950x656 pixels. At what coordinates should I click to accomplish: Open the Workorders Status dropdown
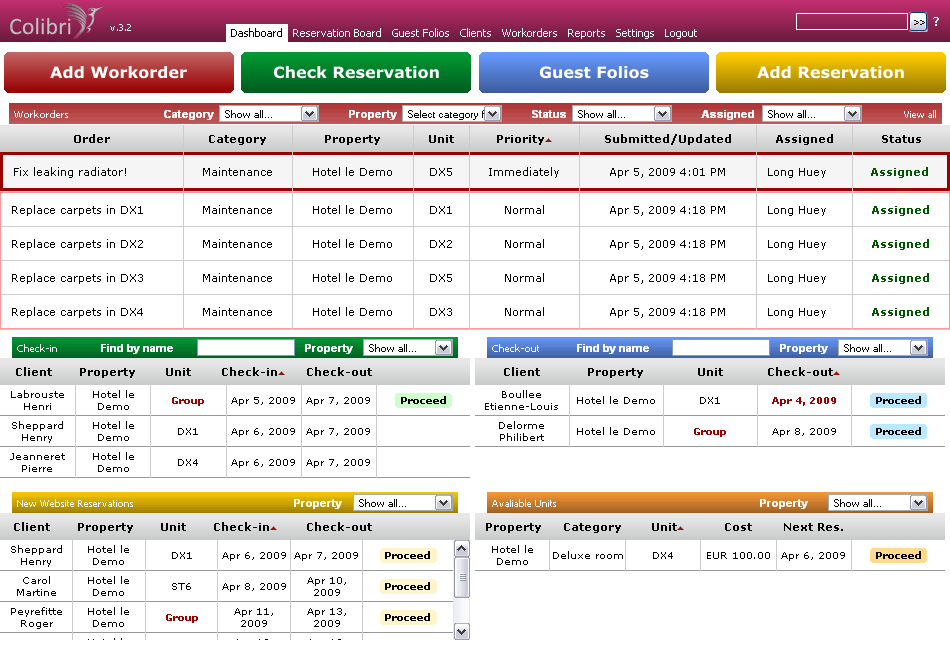[622, 114]
